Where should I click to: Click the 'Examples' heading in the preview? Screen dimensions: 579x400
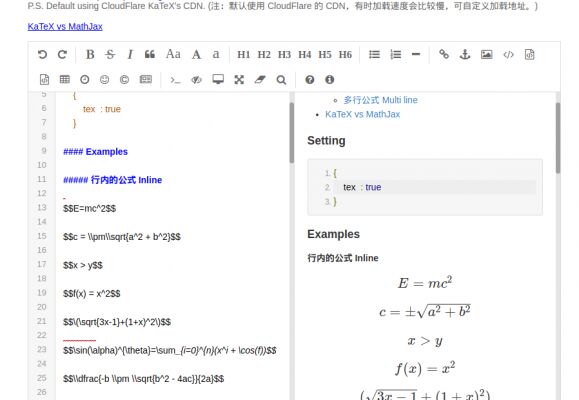333,234
